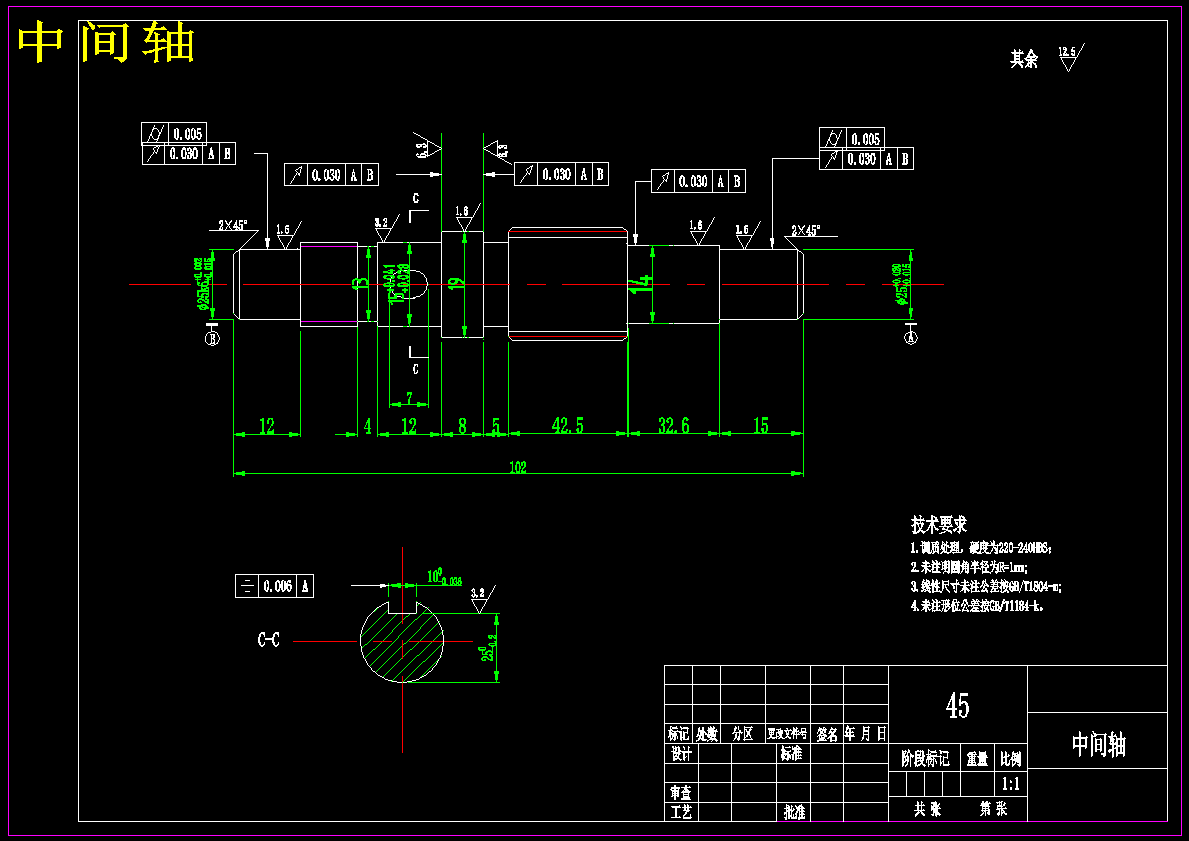Select the 2×45° chamfer note near datum A

click(x=805, y=231)
